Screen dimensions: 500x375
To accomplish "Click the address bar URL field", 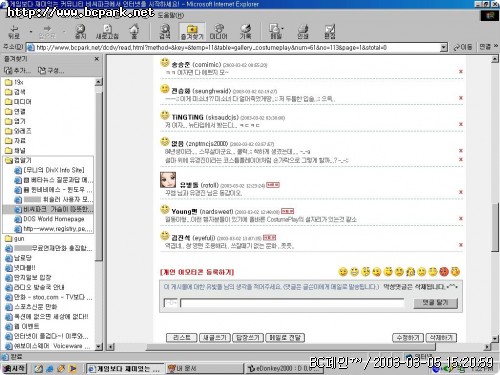I will pos(233,48).
